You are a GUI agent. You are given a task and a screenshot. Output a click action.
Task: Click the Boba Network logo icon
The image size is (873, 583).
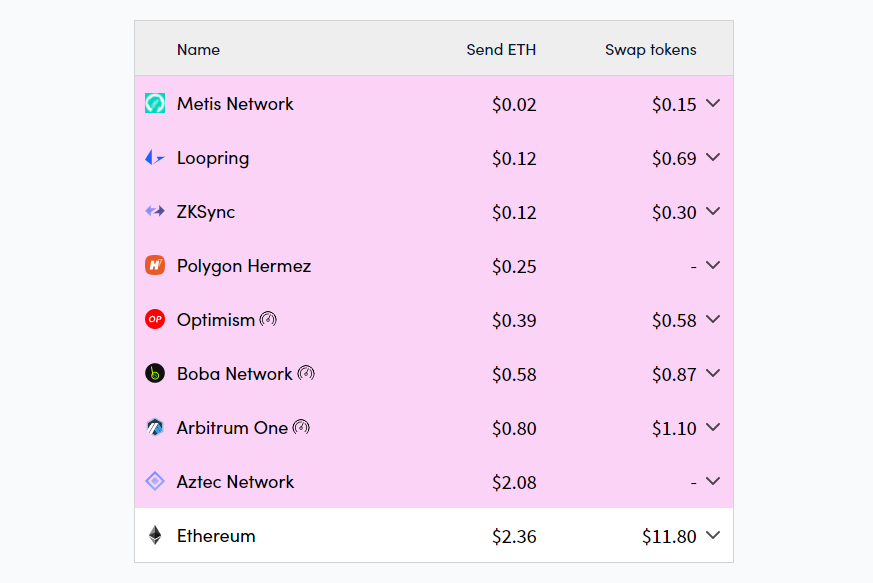coord(155,373)
